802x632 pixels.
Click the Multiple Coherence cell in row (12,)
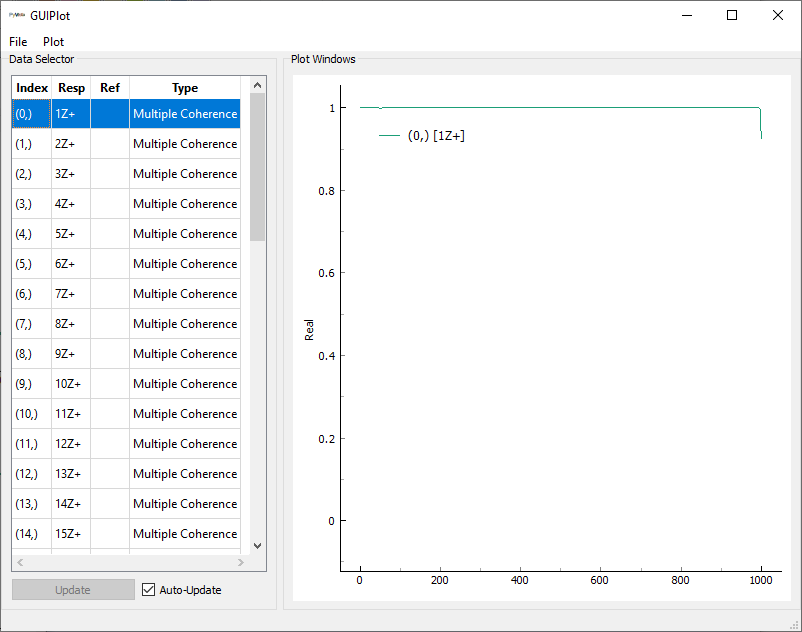(184, 473)
